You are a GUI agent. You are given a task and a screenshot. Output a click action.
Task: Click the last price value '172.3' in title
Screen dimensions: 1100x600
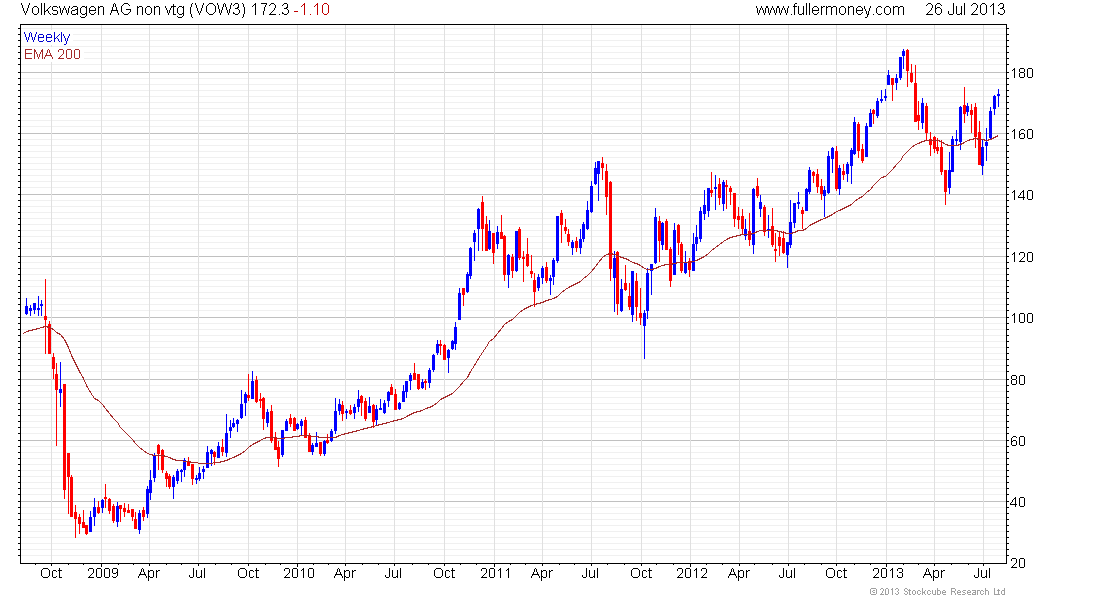point(270,10)
